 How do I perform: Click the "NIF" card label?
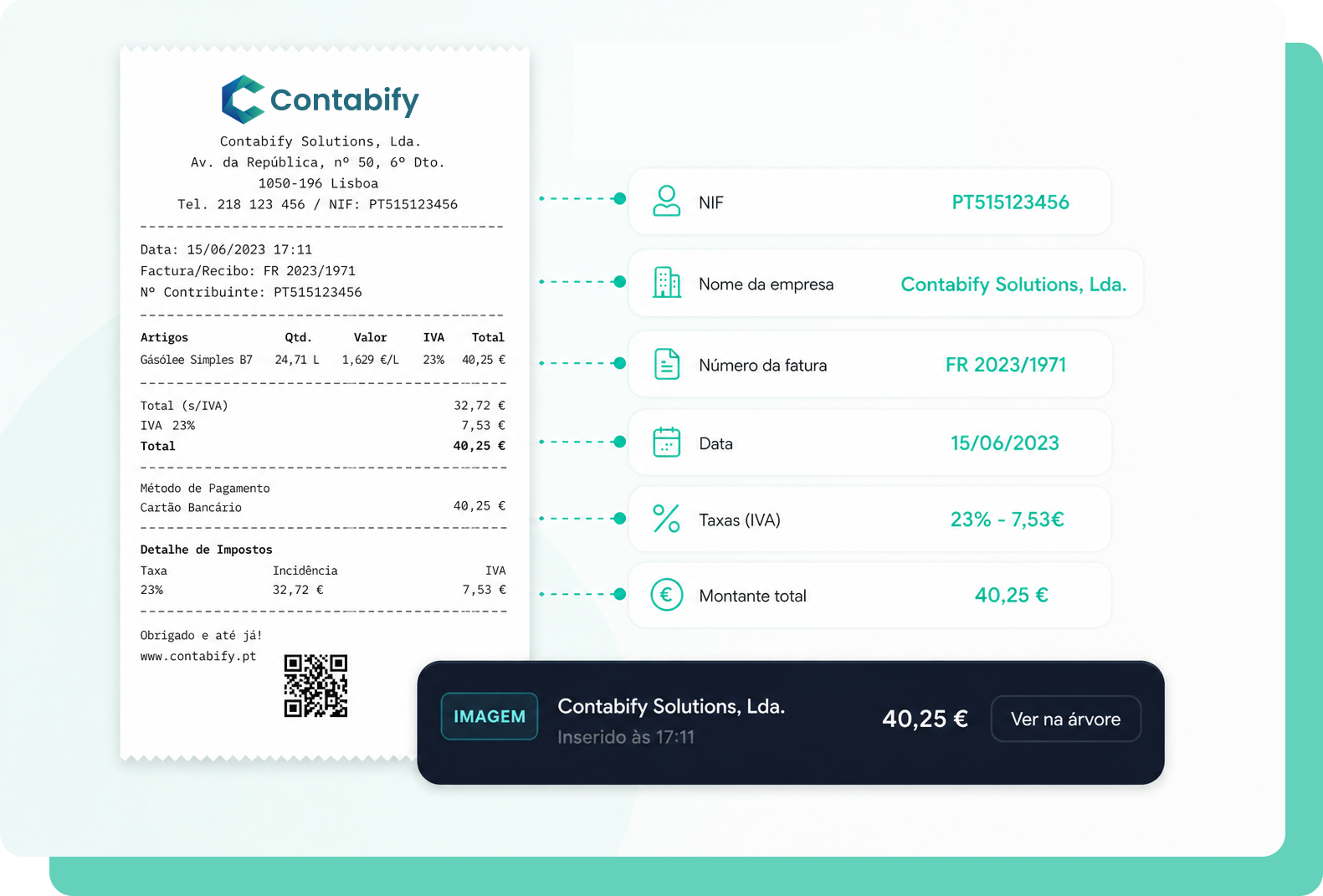point(711,202)
